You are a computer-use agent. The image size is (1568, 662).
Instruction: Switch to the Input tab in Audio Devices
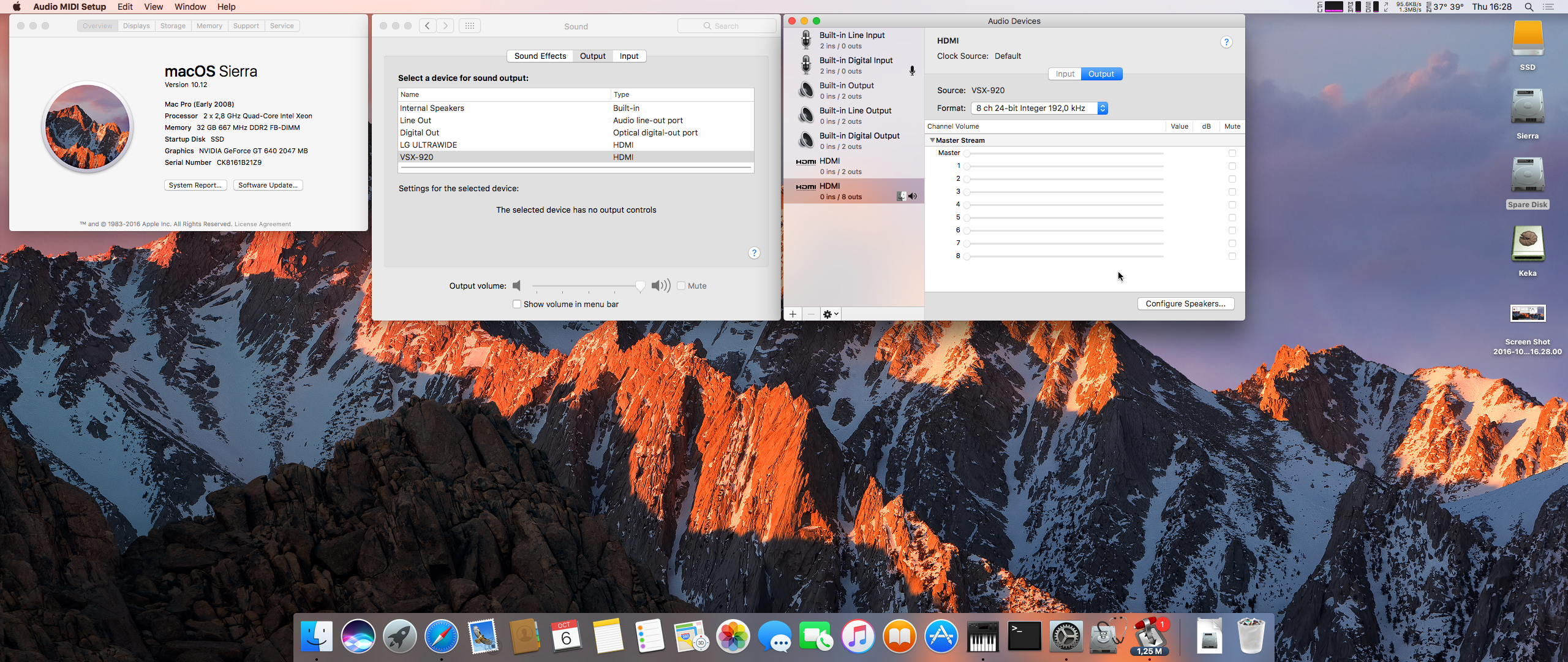[1065, 74]
